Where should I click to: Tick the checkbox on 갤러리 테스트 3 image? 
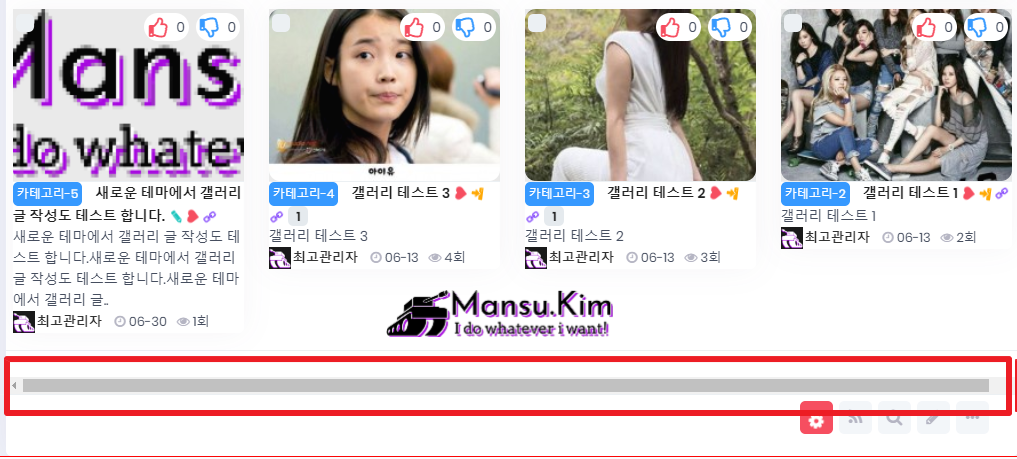coord(280,23)
